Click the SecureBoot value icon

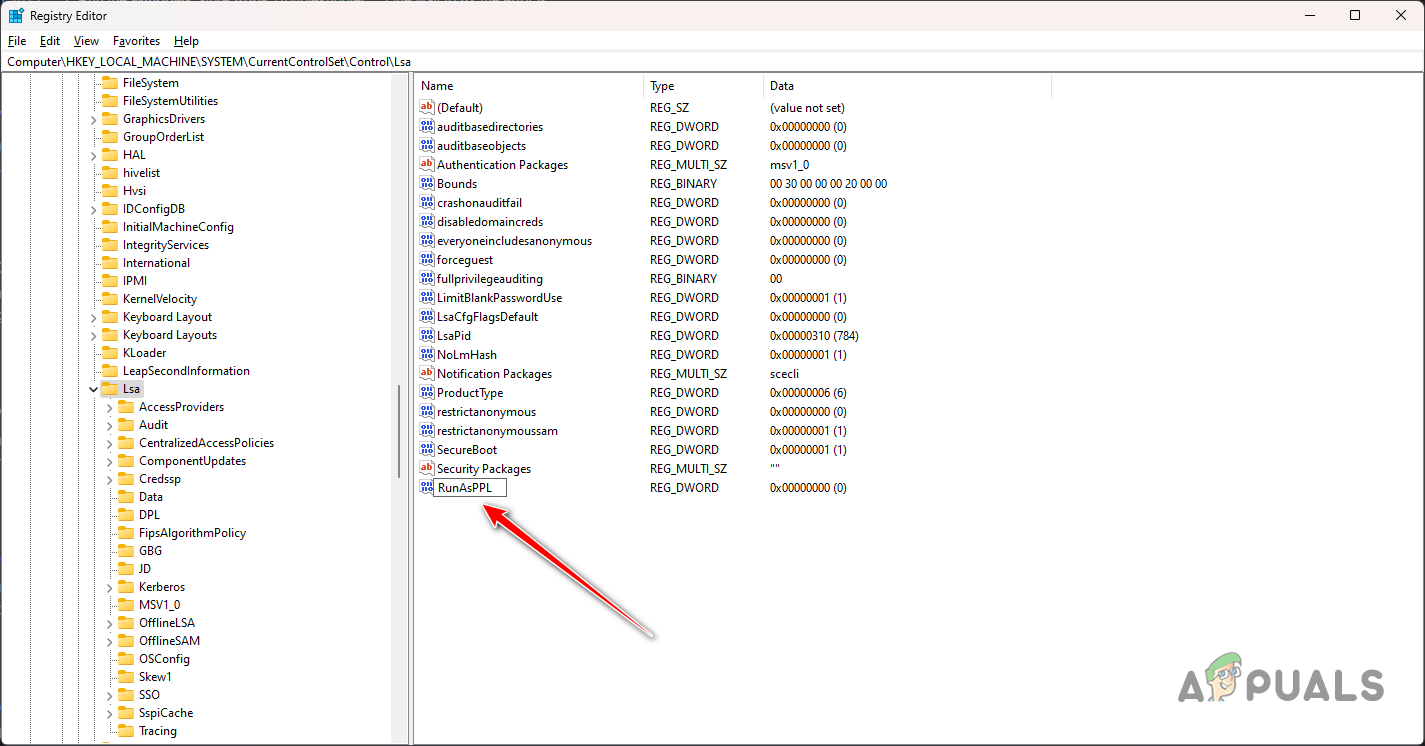427,450
